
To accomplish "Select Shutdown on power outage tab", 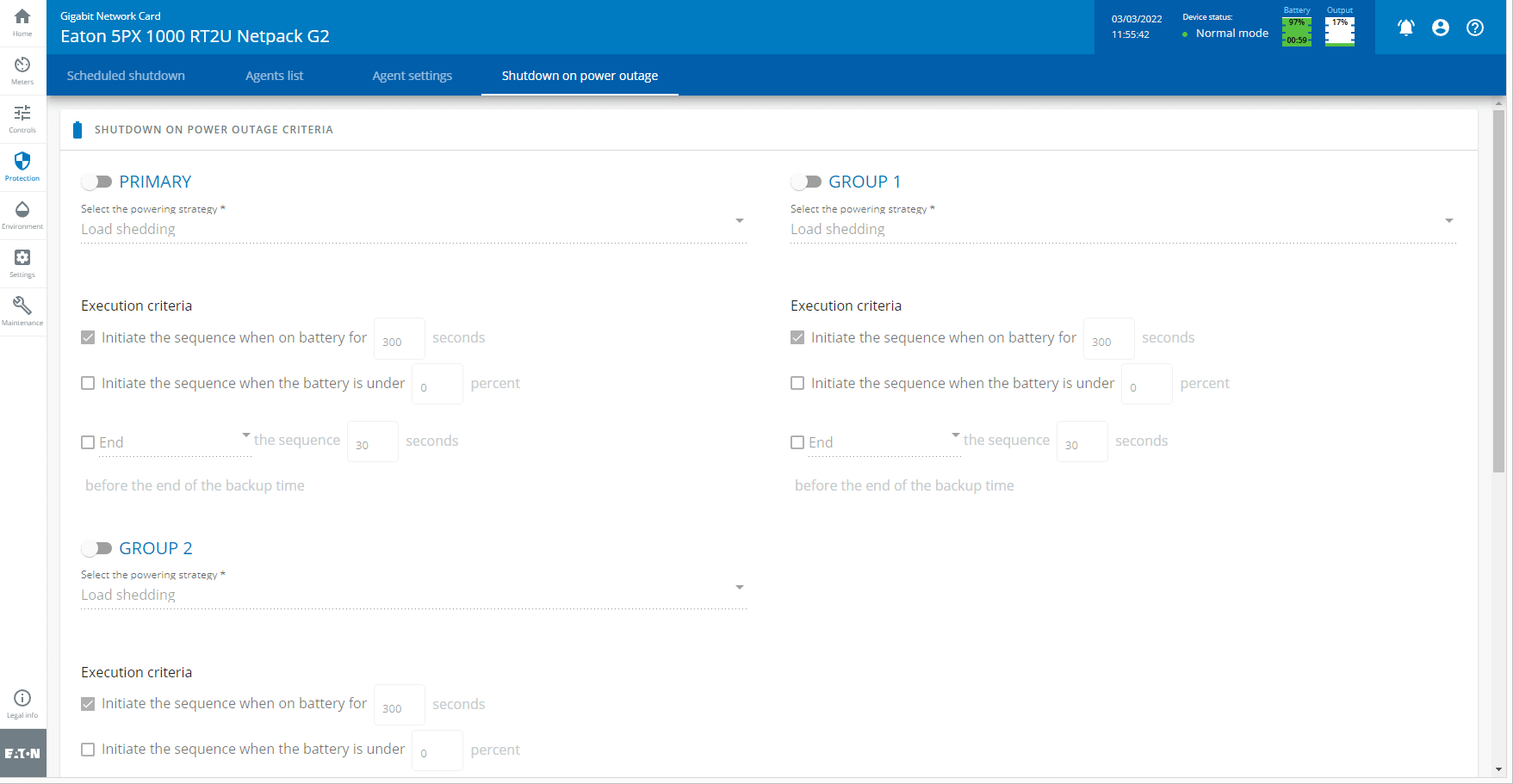I will [x=580, y=76].
